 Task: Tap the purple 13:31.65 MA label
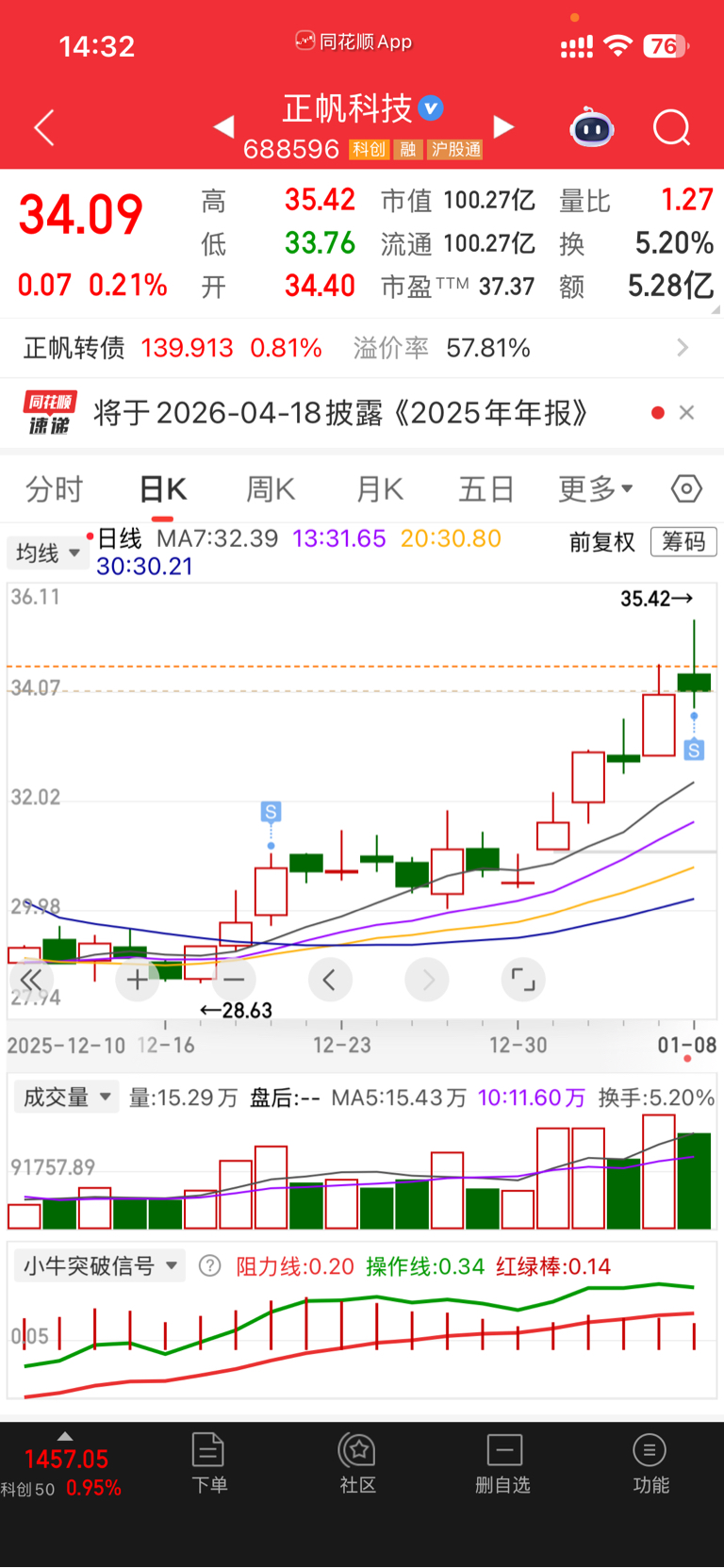tap(339, 538)
